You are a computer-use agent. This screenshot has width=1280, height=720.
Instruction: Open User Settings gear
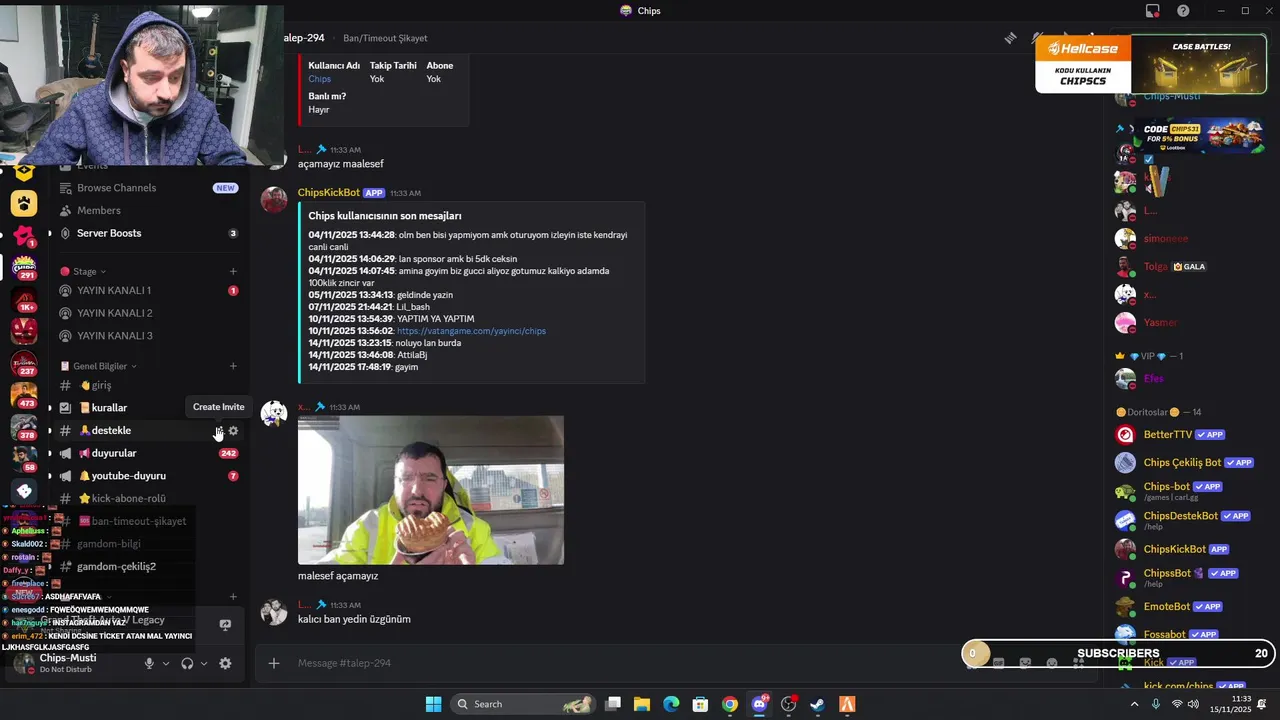click(x=225, y=663)
